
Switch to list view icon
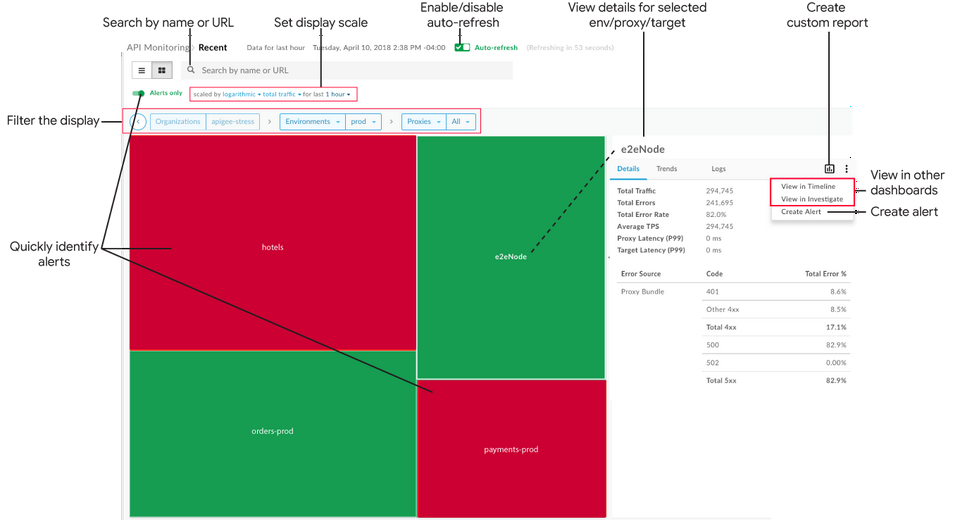[142, 71]
